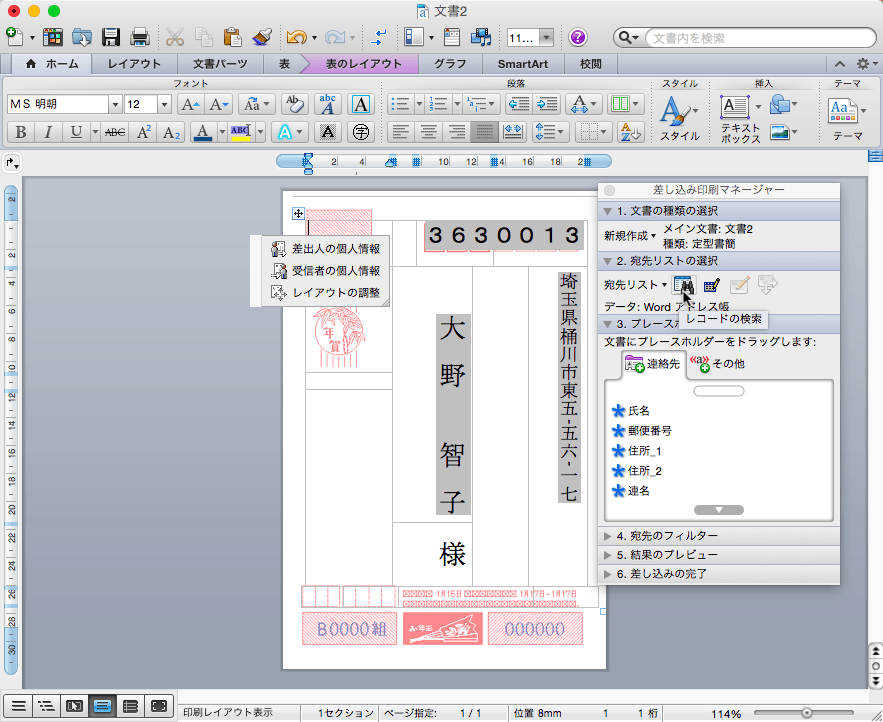Toggle left text alignment
Image resolution: width=883 pixels, height=722 pixels.
[x=401, y=133]
